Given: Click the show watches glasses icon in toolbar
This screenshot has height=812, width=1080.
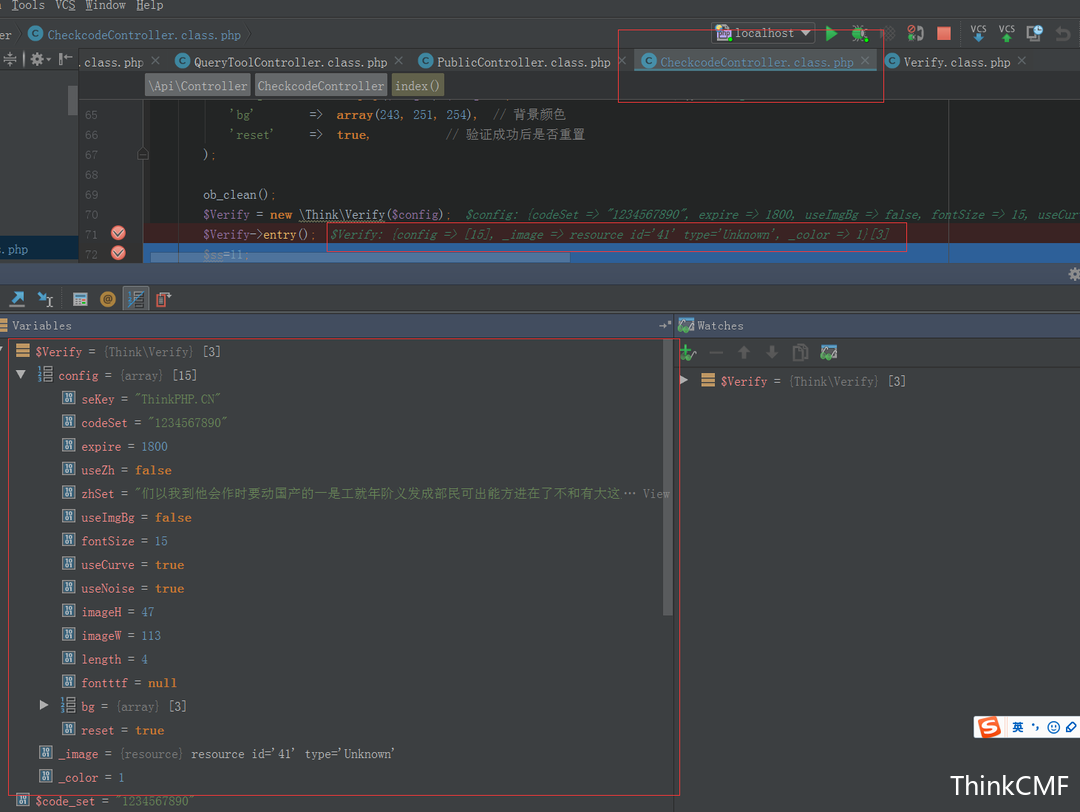Looking at the screenshot, I should [x=829, y=353].
